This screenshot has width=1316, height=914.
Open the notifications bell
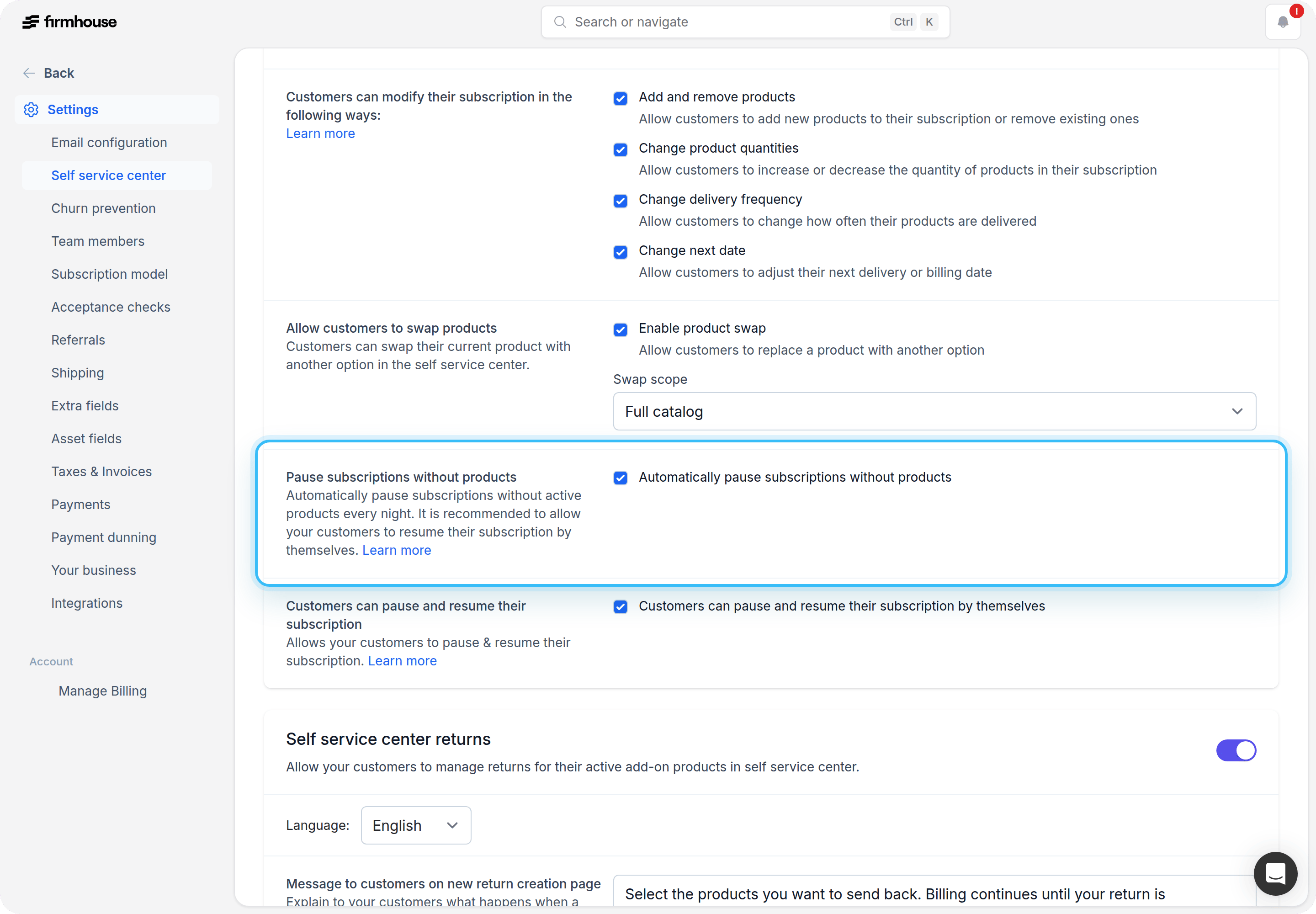point(1283,22)
